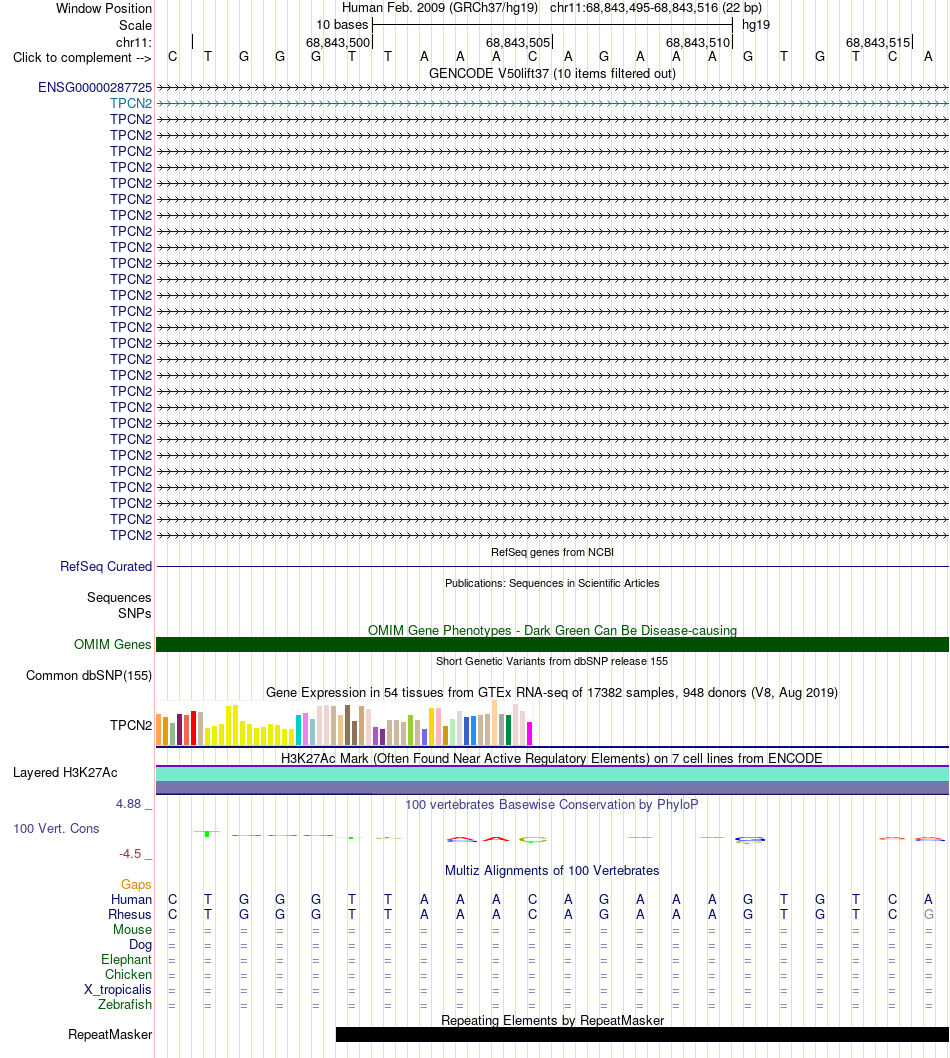
Task: Click the 'Gene Expression in 54 tissues' title
Action: tap(552, 692)
